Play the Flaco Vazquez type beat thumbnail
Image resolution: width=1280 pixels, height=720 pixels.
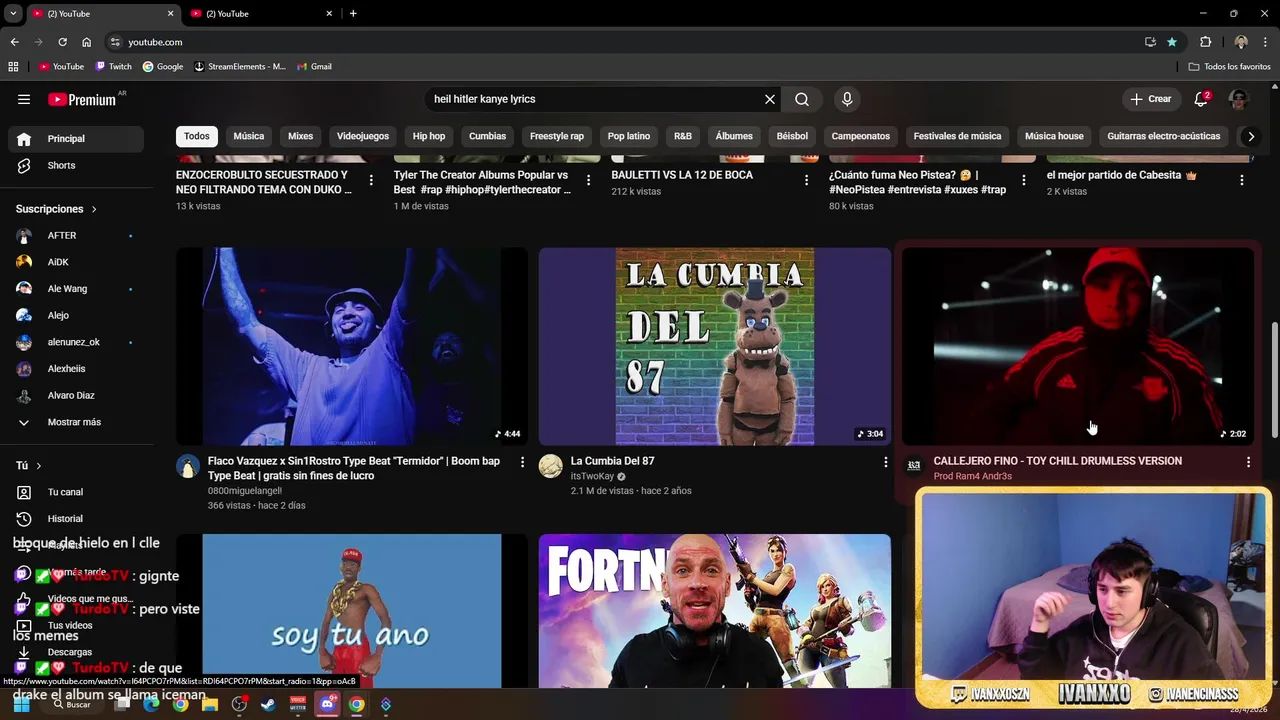click(352, 346)
